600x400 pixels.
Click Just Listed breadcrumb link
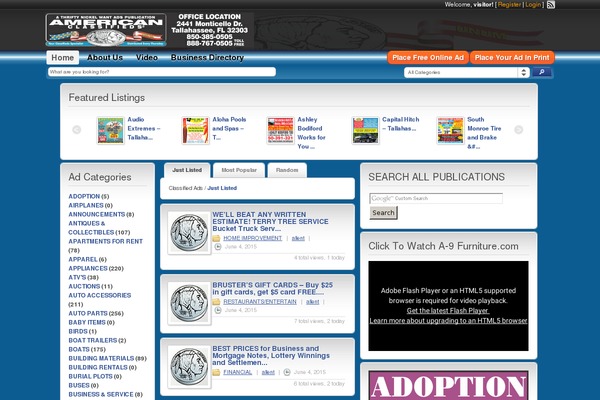coord(222,188)
